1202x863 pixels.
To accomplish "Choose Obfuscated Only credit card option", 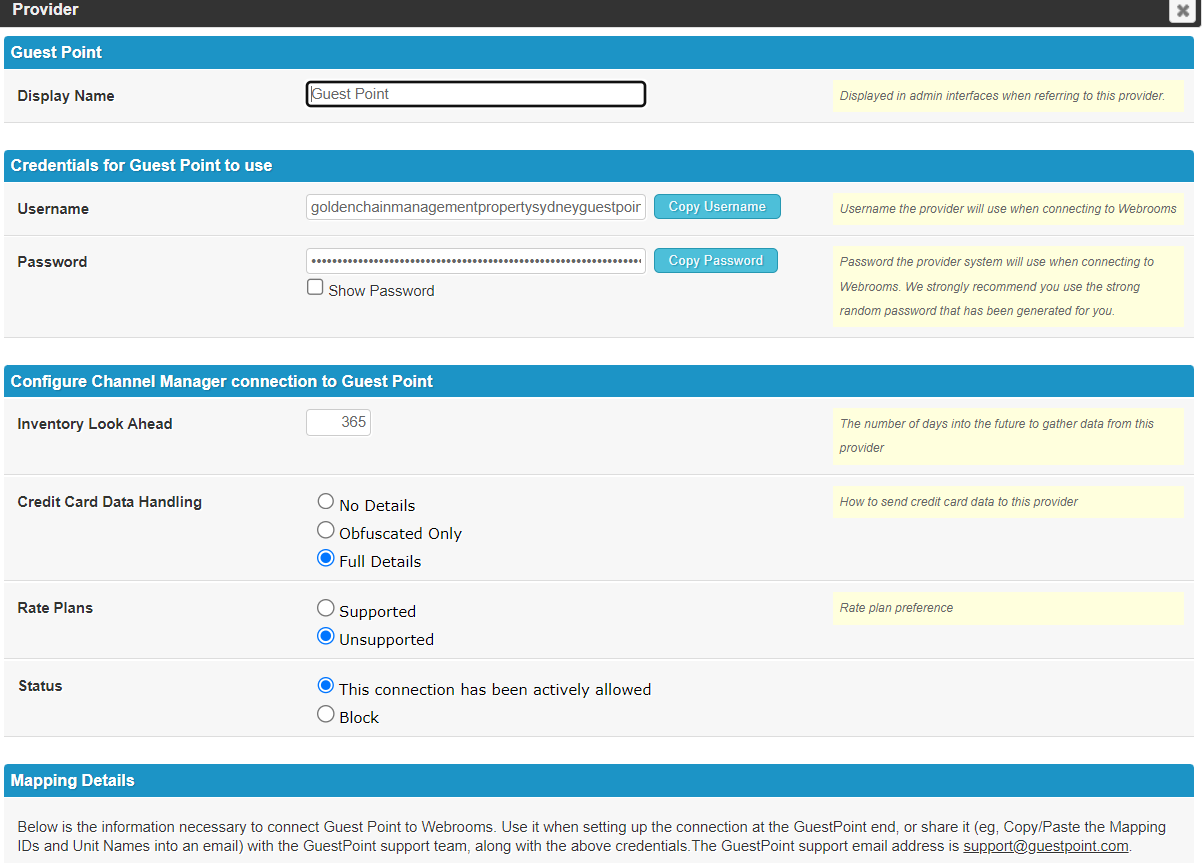I will pyautogui.click(x=325, y=530).
